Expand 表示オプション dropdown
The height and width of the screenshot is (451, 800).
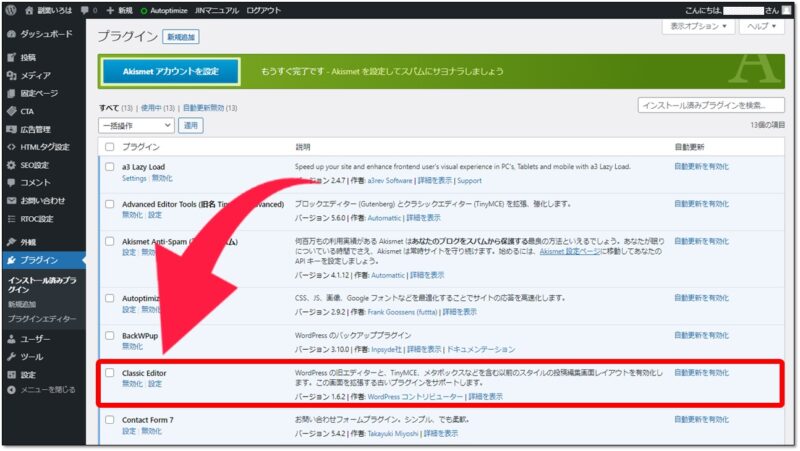point(698,26)
